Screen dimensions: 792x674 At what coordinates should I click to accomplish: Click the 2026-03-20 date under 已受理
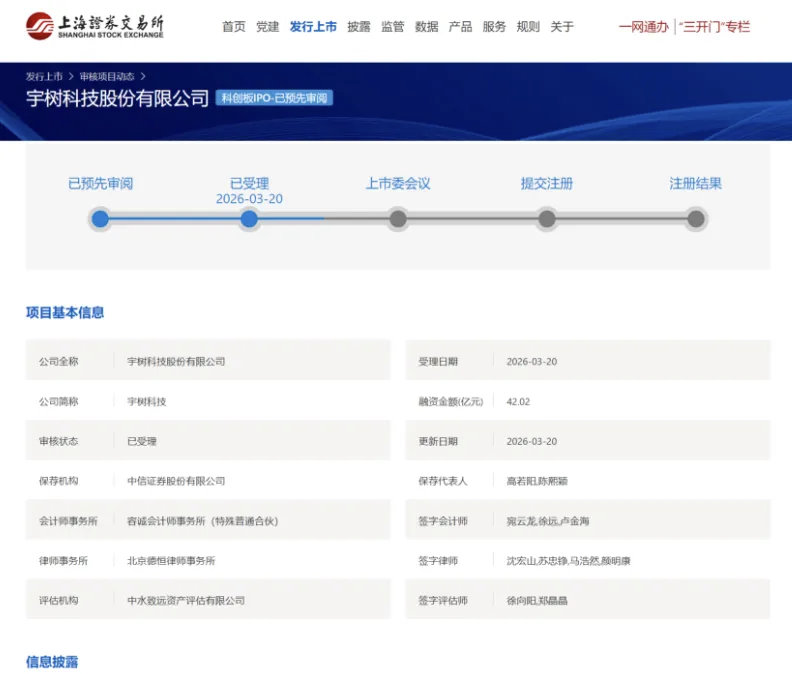click(250, 199)
